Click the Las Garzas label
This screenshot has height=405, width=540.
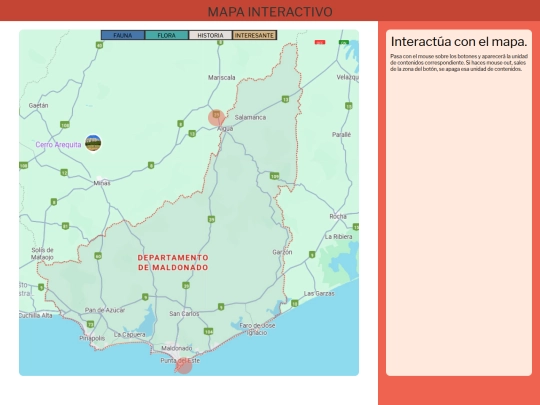[319, 293]
